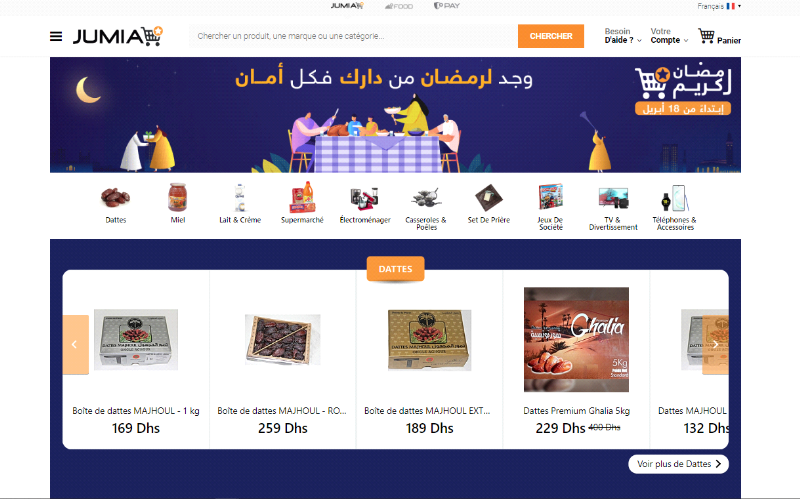Viewport: 800px width, 499px height.
Task: Slide dates carousel to previous items
Action: 76,344
